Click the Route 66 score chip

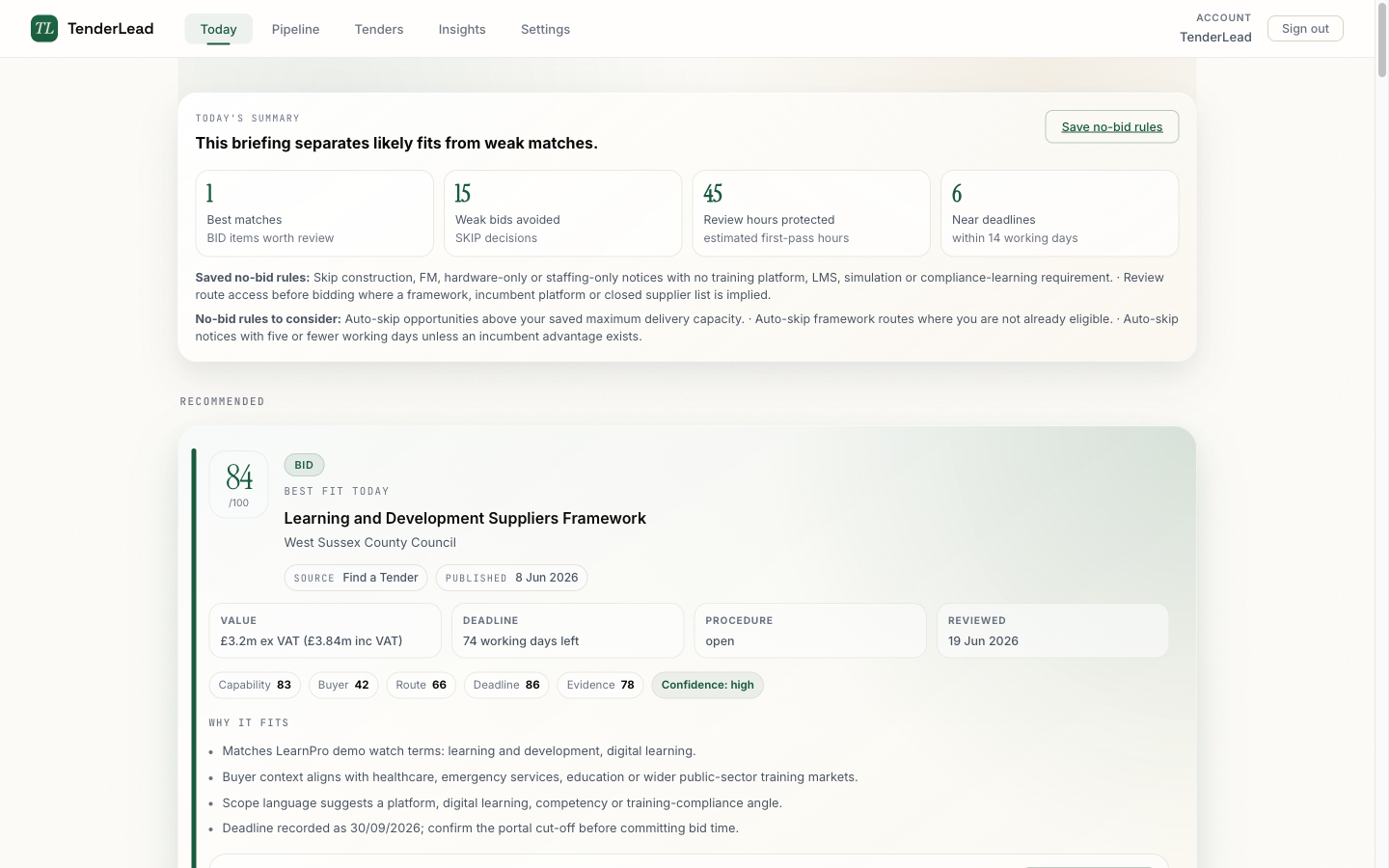[422, 685]
